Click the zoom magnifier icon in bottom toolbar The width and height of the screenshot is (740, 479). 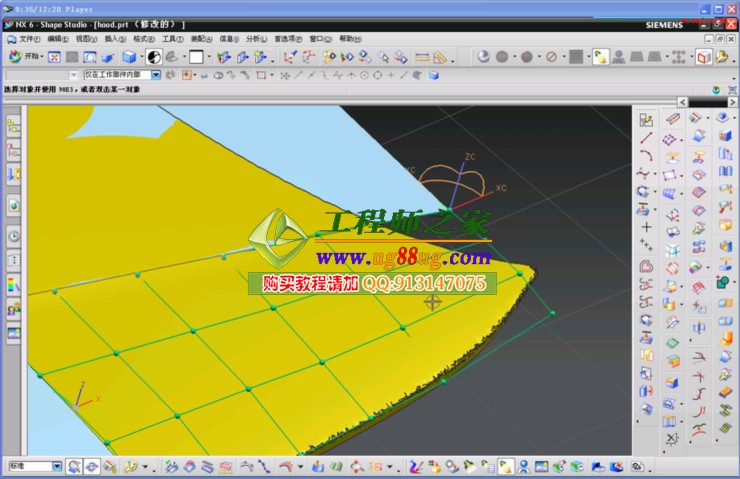pos(74,466)
